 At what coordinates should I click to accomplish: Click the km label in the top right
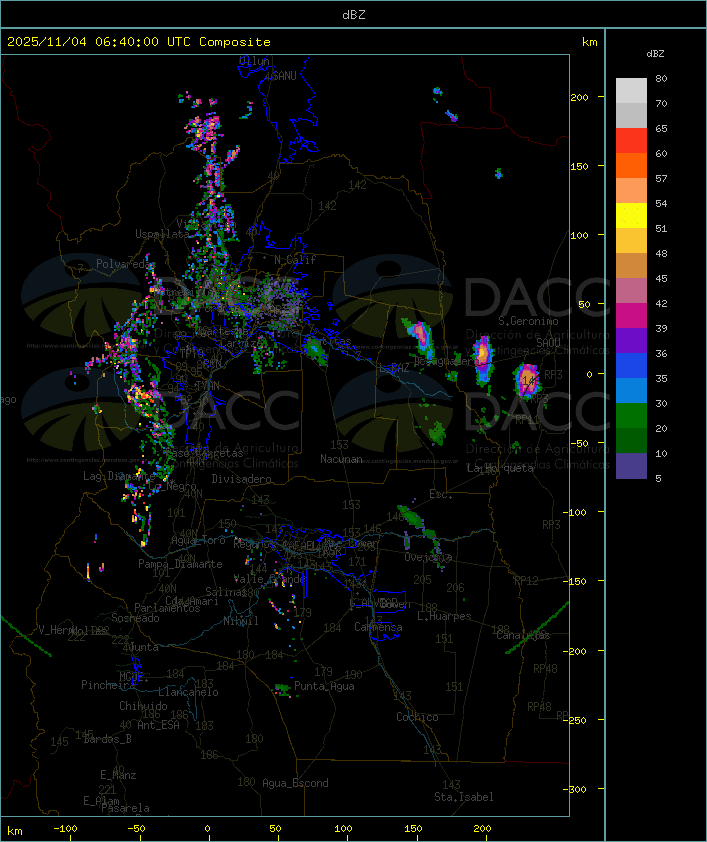click(x=589, y=42)
